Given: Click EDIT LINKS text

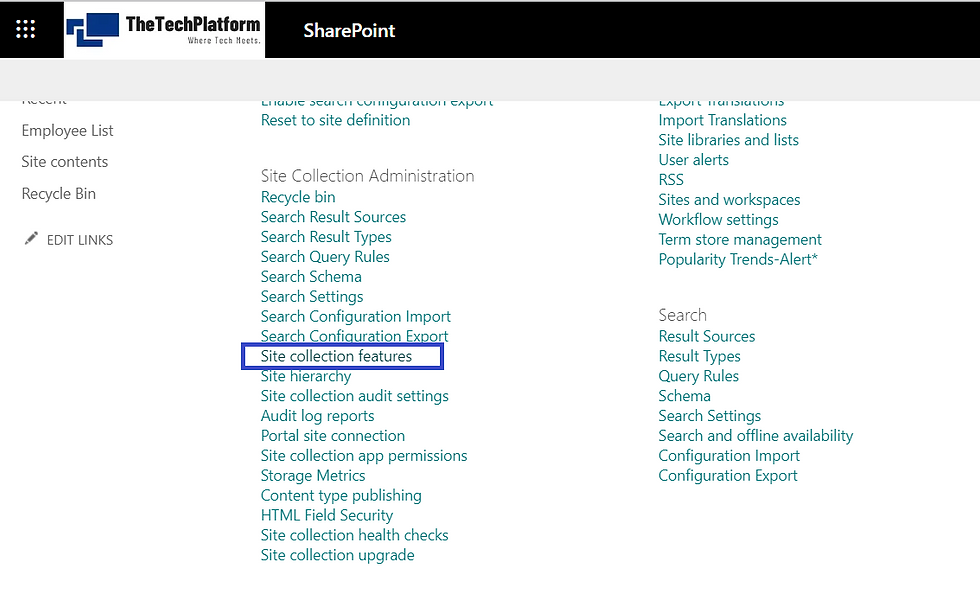Looking at the screenshot, I should (x=80, y=240).
